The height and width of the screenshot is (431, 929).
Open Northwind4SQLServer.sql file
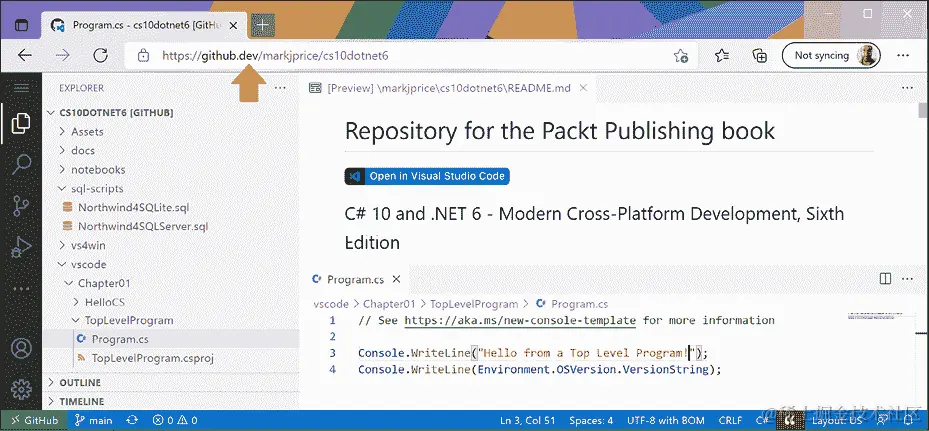pos(171,226)
